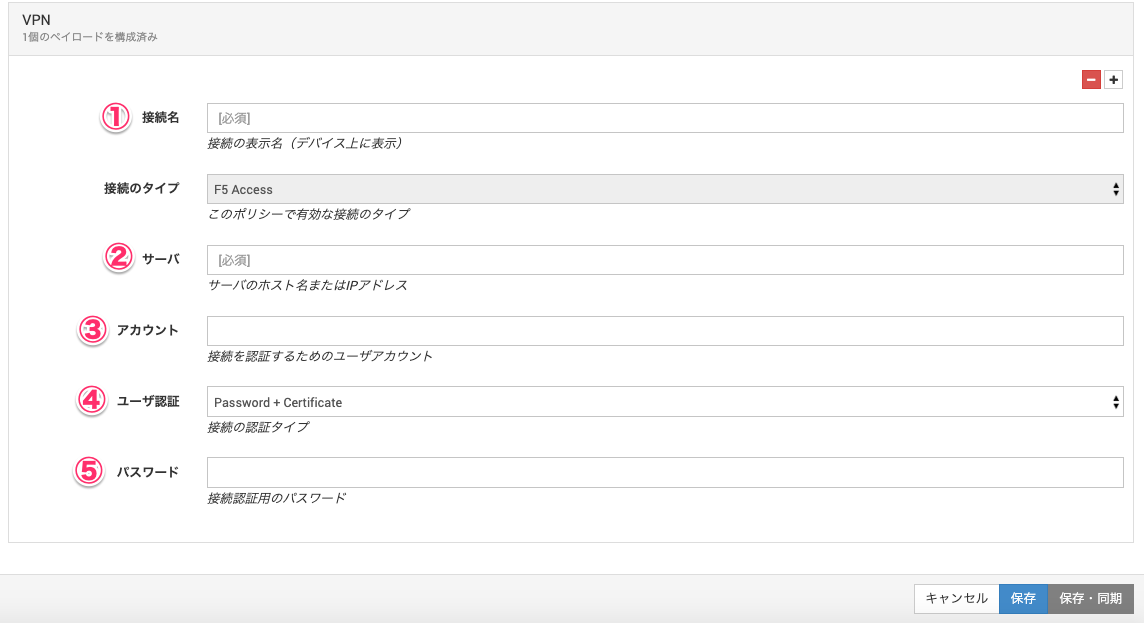Click the ユーザ認証 field label
1144x623 pixels.
pos(155,402)
